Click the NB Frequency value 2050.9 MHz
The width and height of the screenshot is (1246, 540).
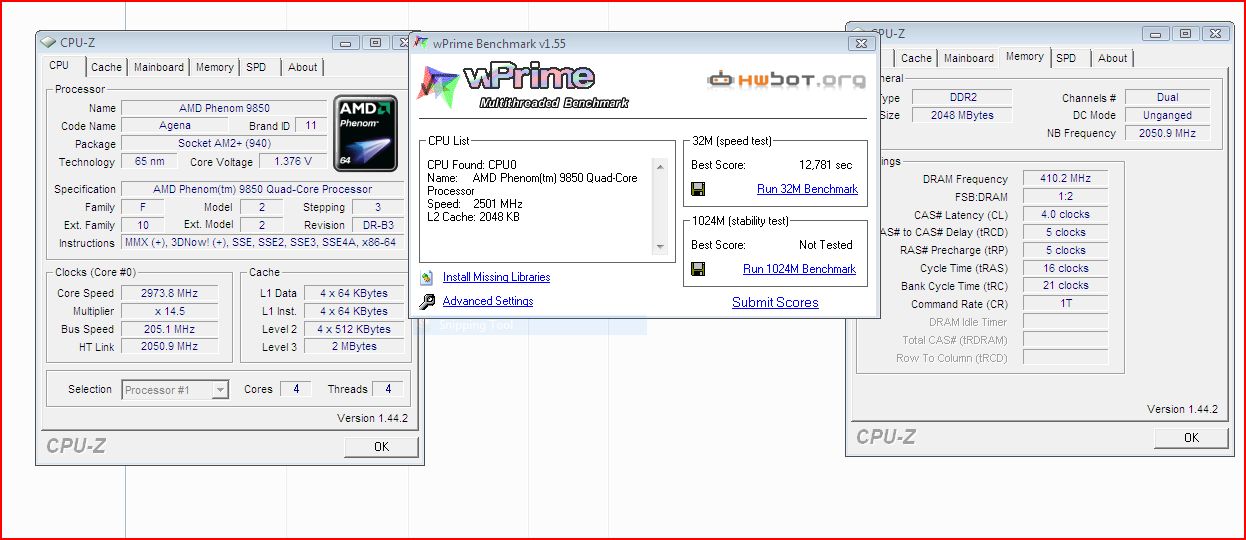[1167, 133]
